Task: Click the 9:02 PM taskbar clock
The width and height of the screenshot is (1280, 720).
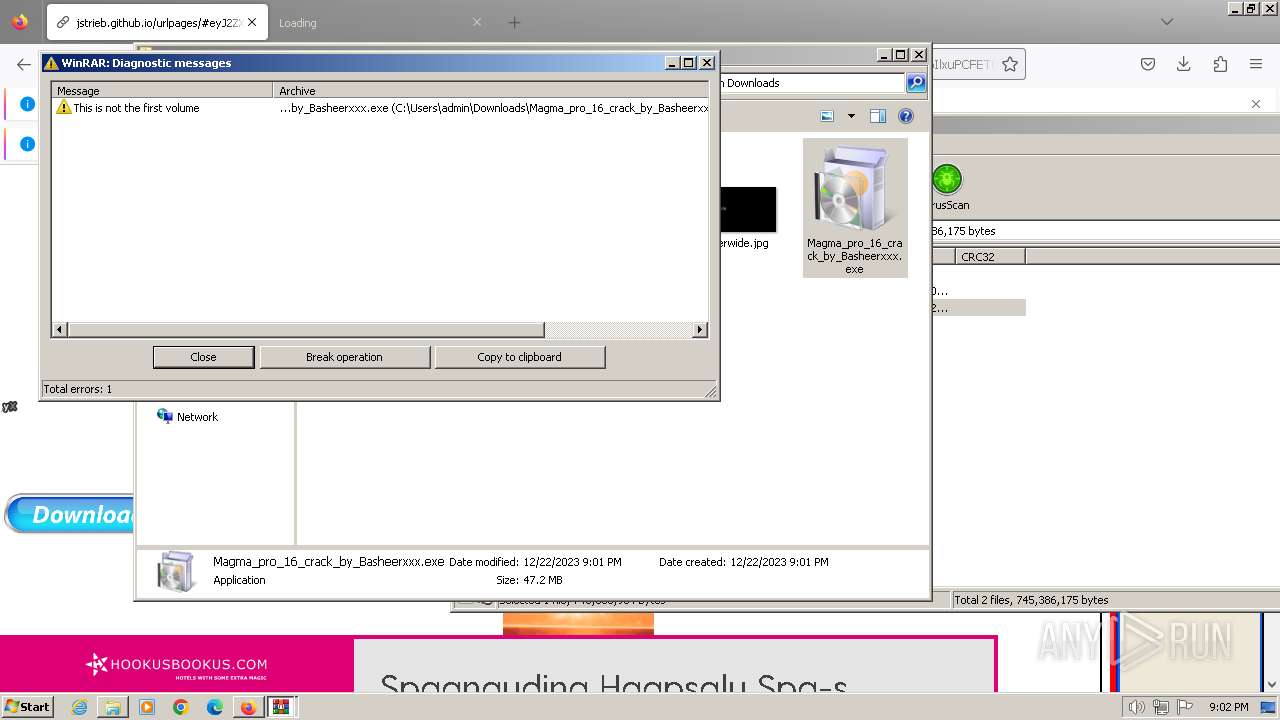Action: (1229, 707)
